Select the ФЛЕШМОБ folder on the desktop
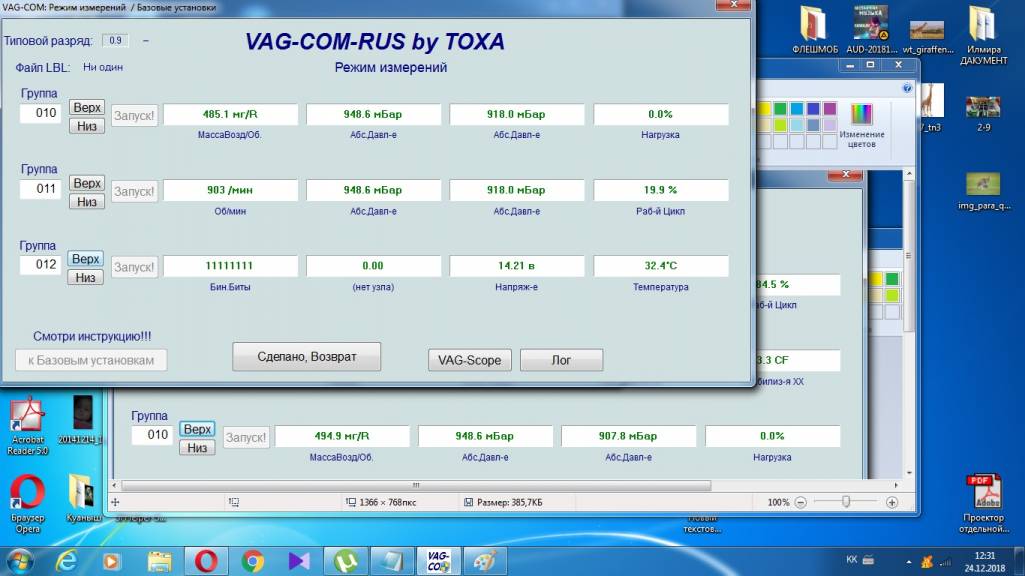Viewport: 1025px width, 576px height. point(815,30)
